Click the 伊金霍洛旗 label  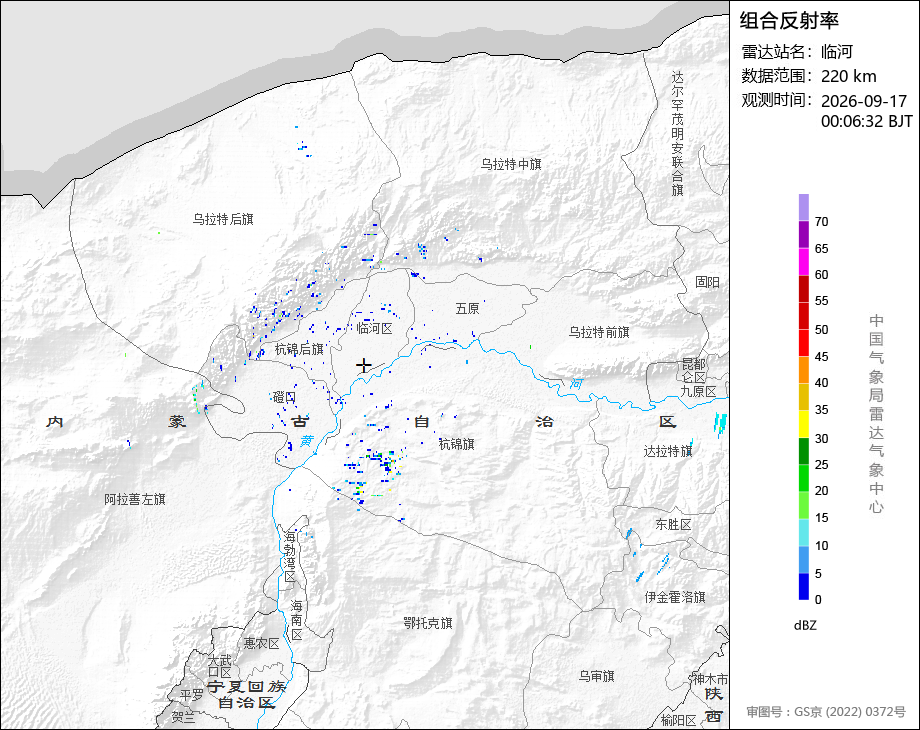675,597
